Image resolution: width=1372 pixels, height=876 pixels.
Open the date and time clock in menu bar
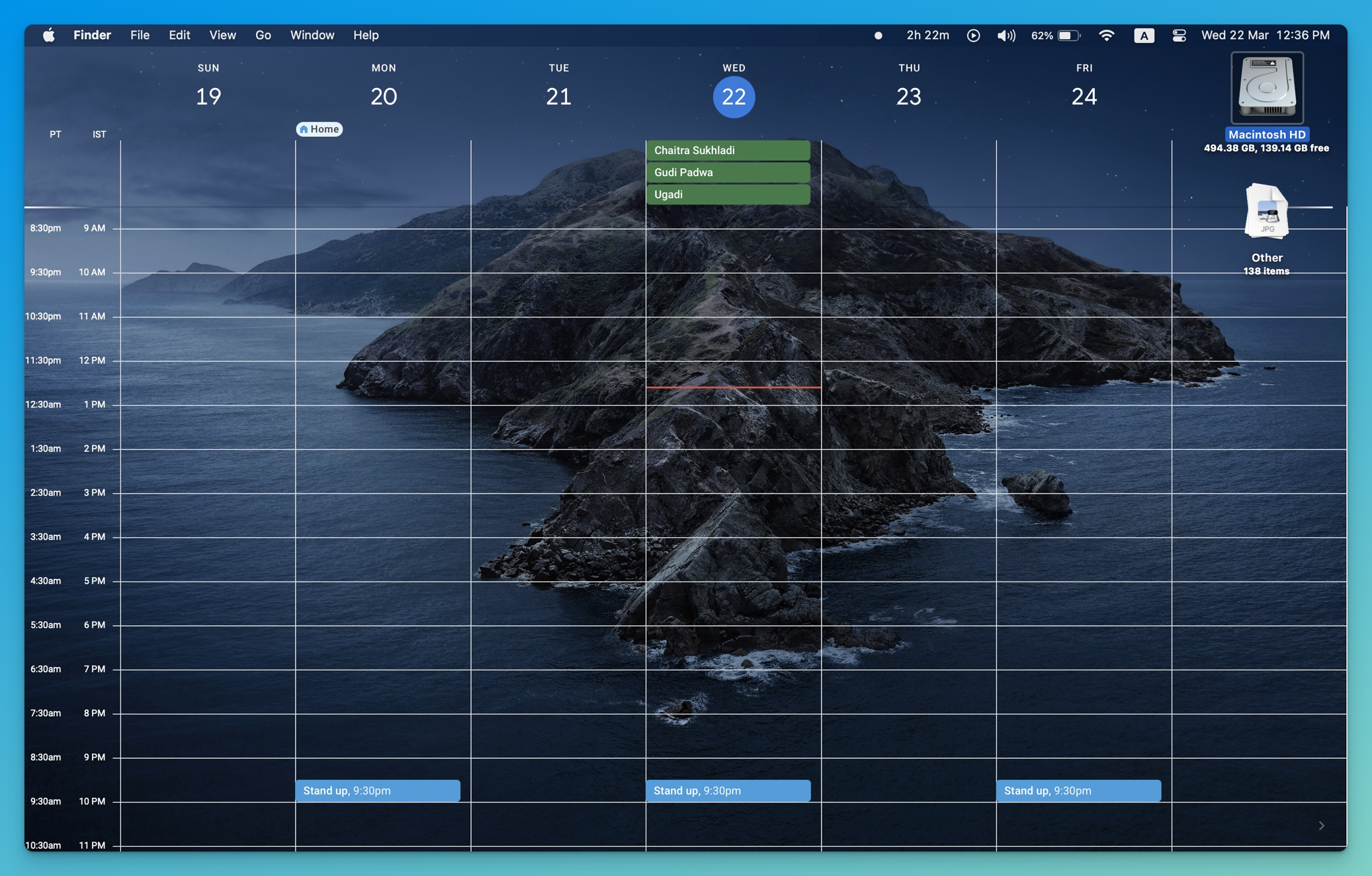click(1265, 35)
